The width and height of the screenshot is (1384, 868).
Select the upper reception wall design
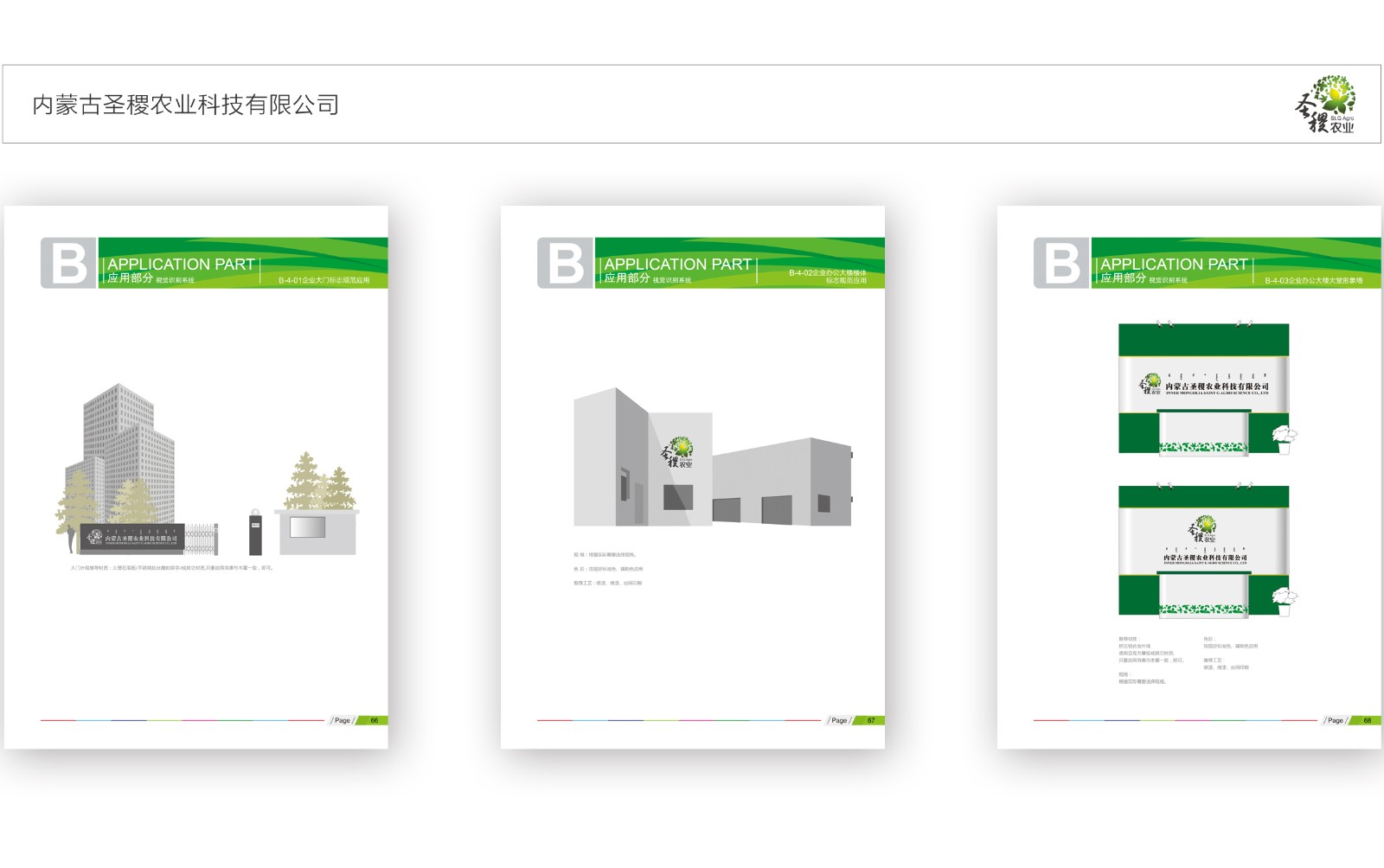coord(1203,389)
